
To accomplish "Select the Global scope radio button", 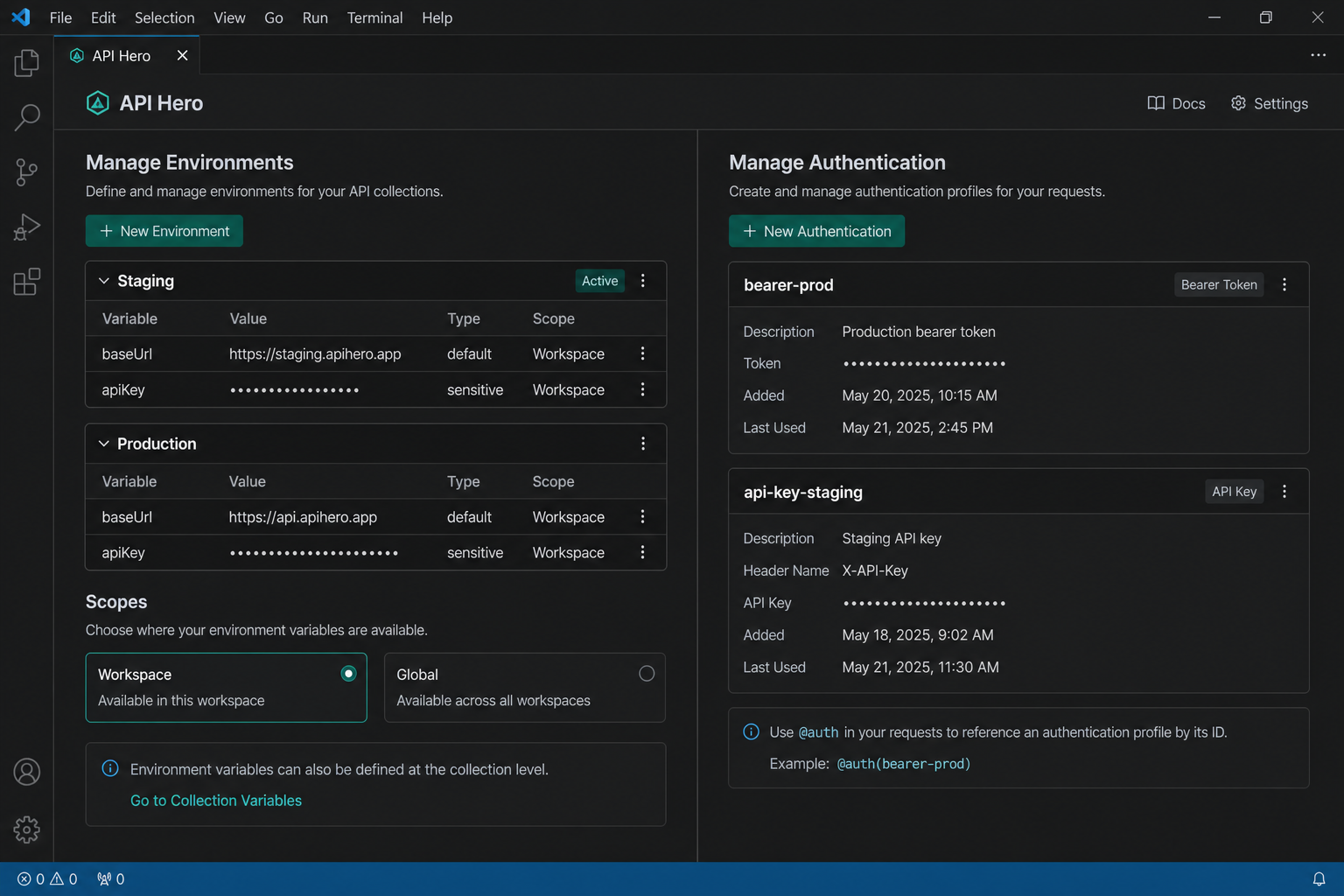I will [x=647, y=674].
